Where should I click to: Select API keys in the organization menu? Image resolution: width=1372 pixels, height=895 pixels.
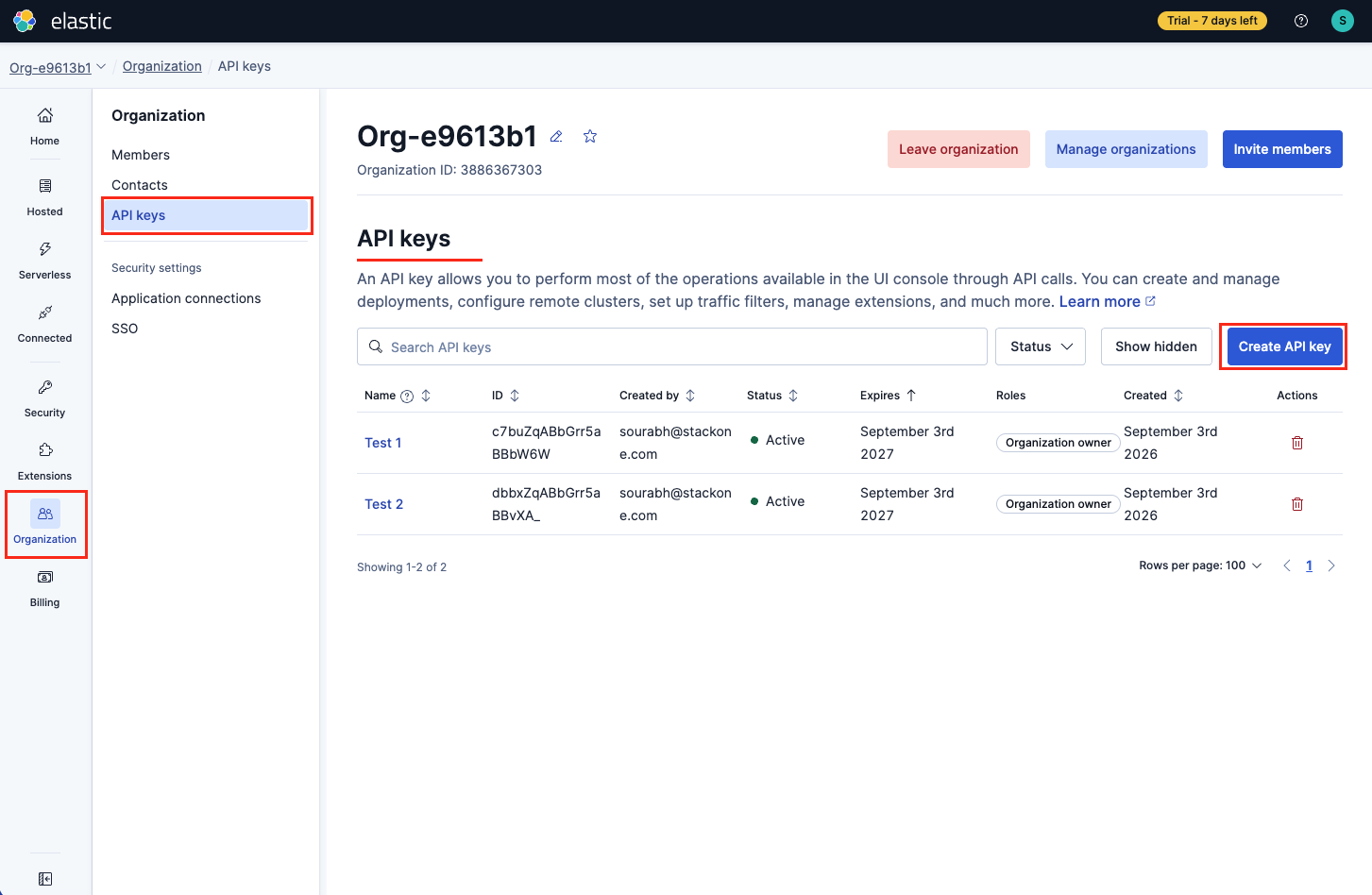(207, 215)
